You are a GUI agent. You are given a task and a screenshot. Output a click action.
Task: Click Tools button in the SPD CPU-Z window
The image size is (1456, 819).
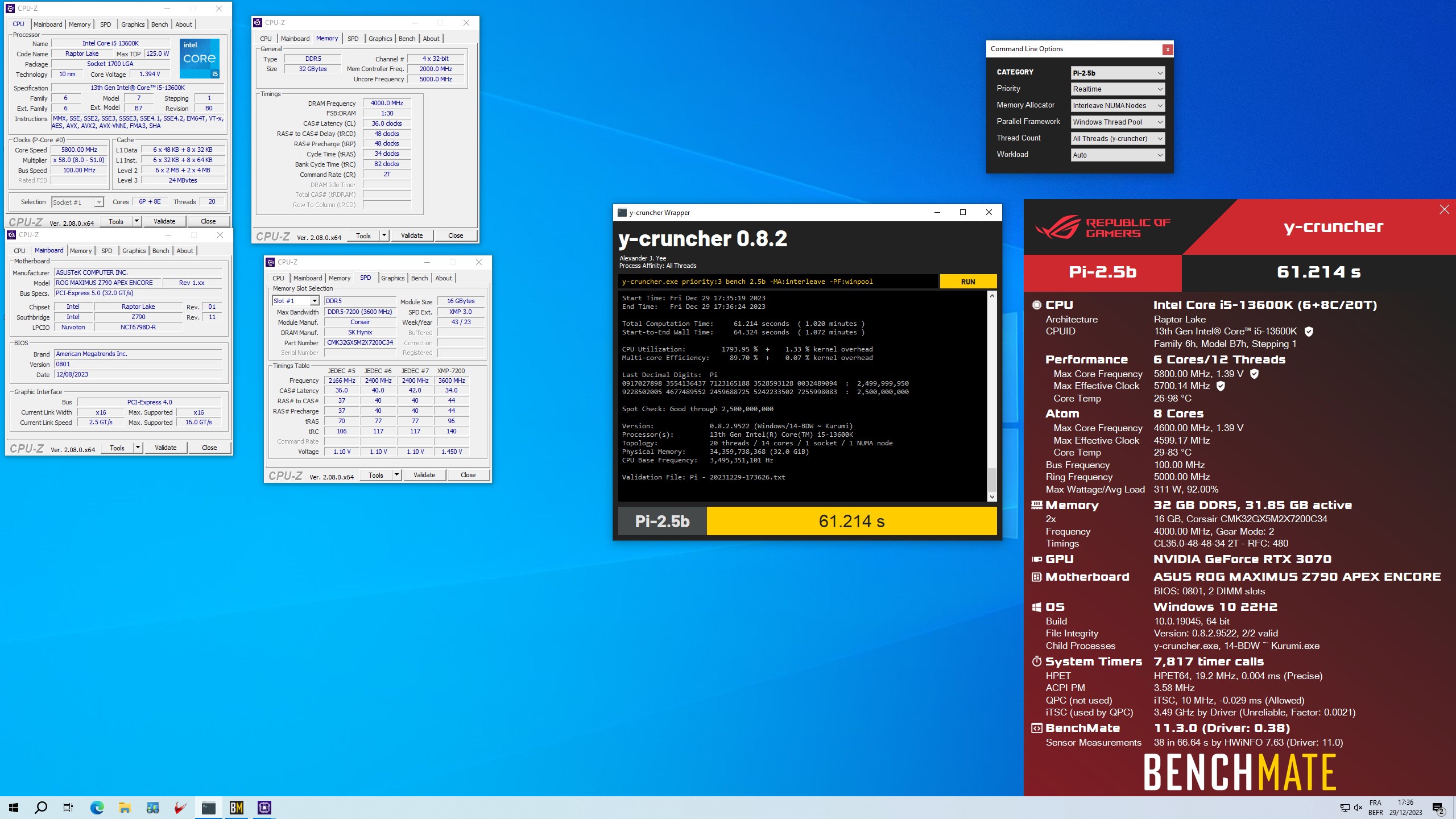pyautogui.click(x=376, y=475)
